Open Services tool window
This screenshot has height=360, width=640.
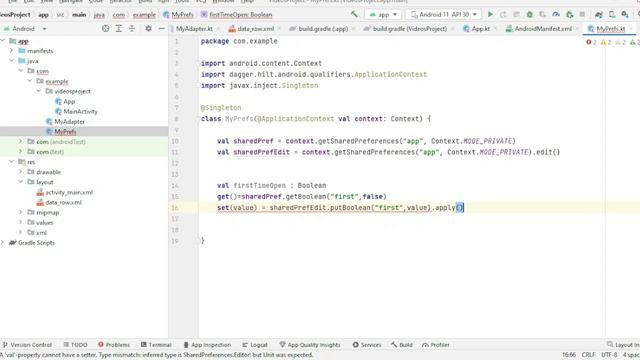367,345
